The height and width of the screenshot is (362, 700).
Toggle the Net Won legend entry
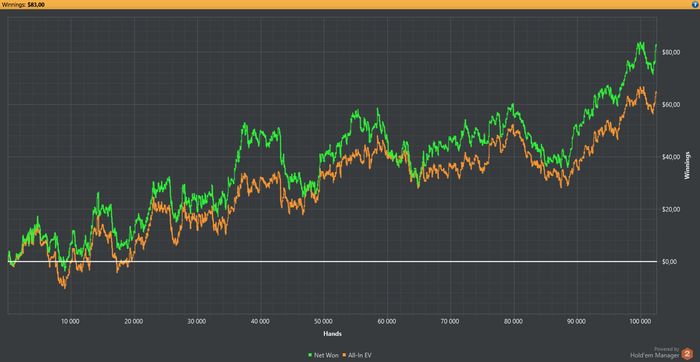324,355
